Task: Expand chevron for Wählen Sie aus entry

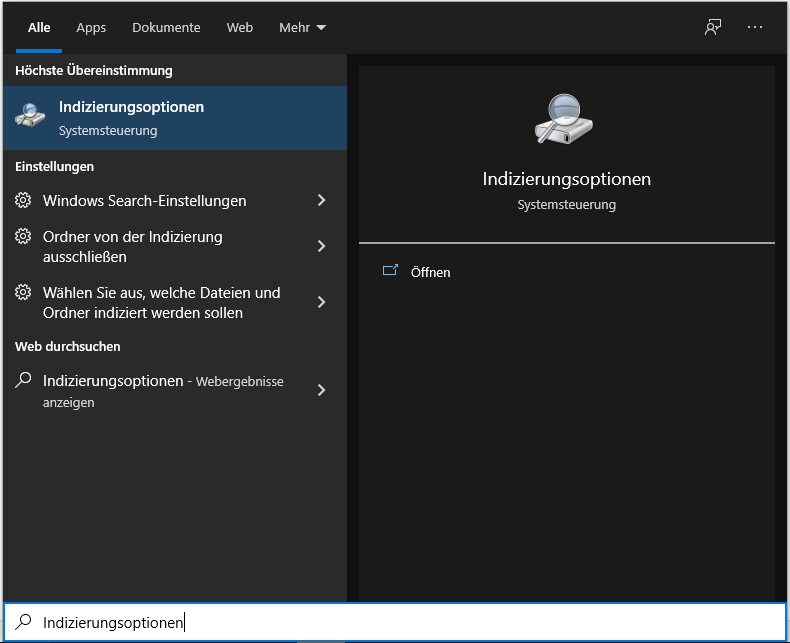Action: 321,302
